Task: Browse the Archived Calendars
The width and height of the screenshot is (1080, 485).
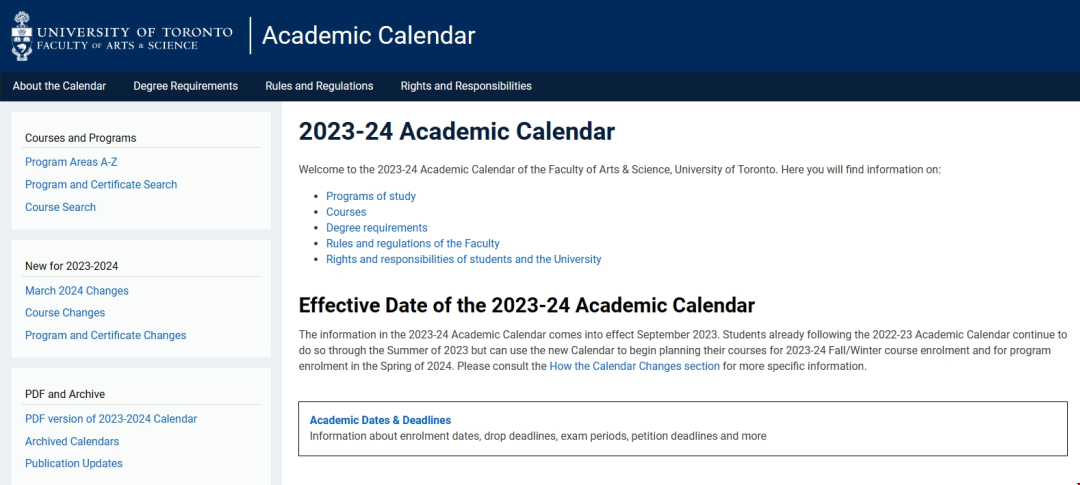Action: (x=72, y=441)
